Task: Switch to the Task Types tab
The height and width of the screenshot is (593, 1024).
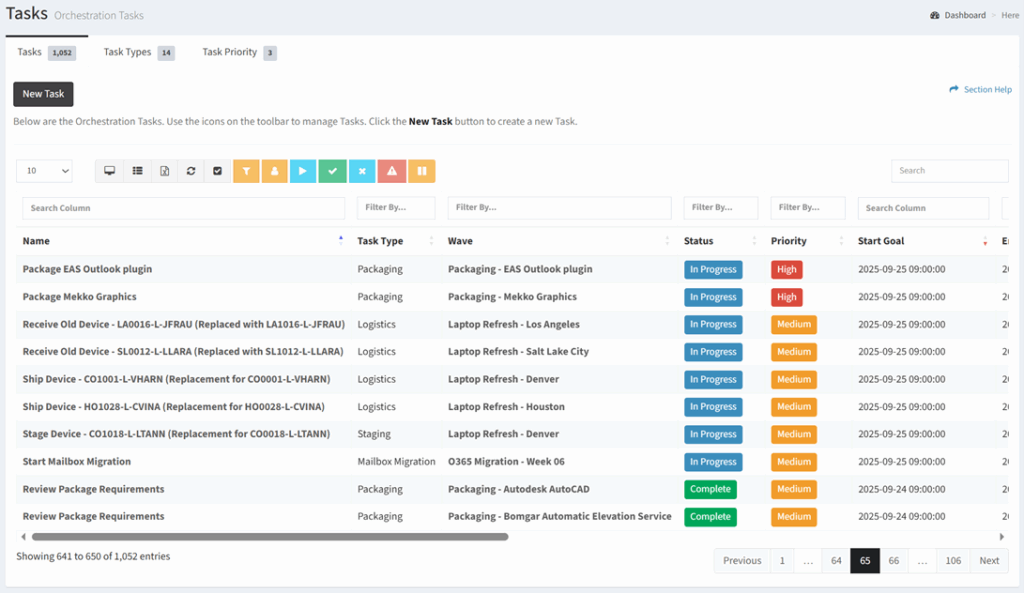Action: 129,52
